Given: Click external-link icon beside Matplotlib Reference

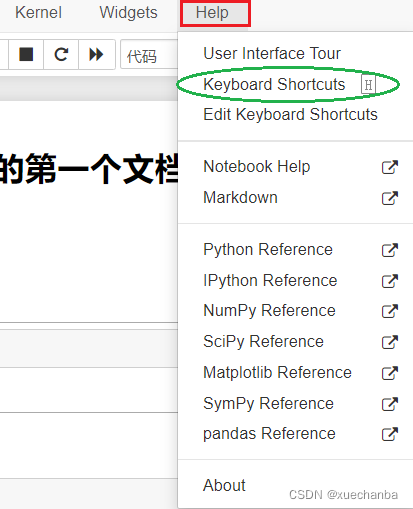Looking at the screenshot, I should pyautogui.click(x=390, y=373).
